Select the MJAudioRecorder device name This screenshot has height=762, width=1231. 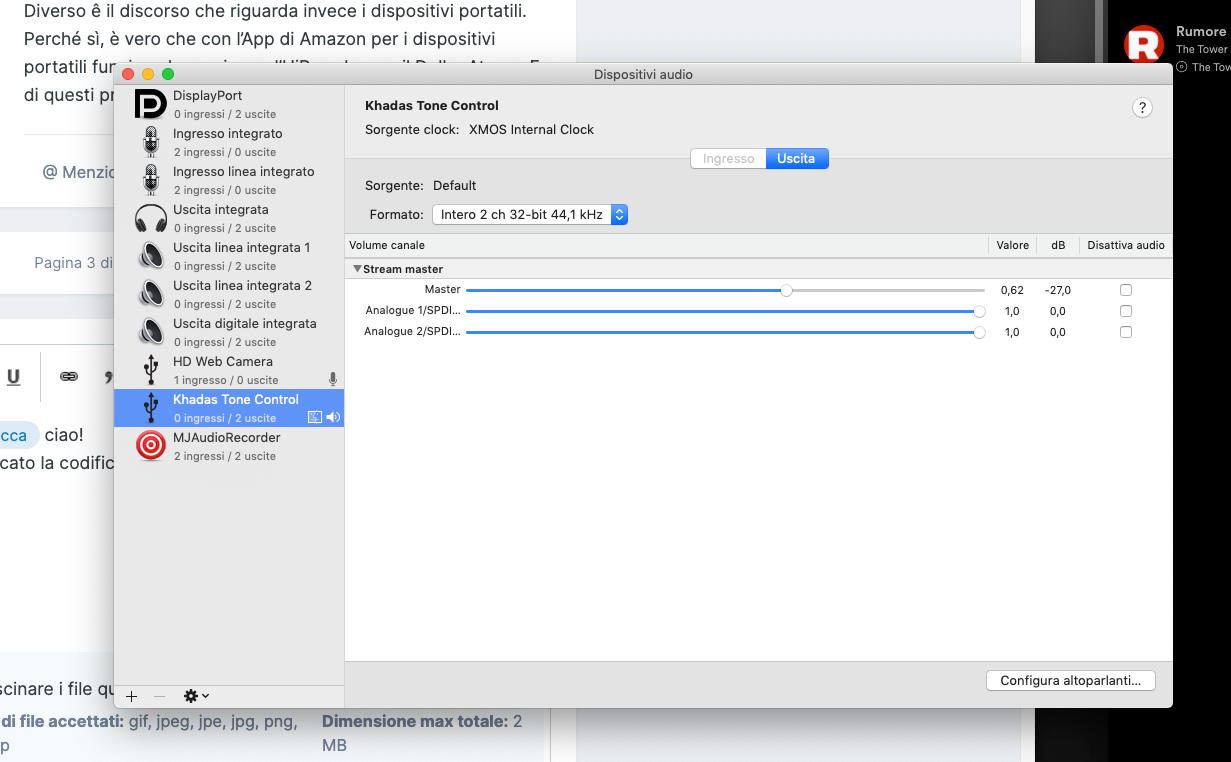point(227,437)
